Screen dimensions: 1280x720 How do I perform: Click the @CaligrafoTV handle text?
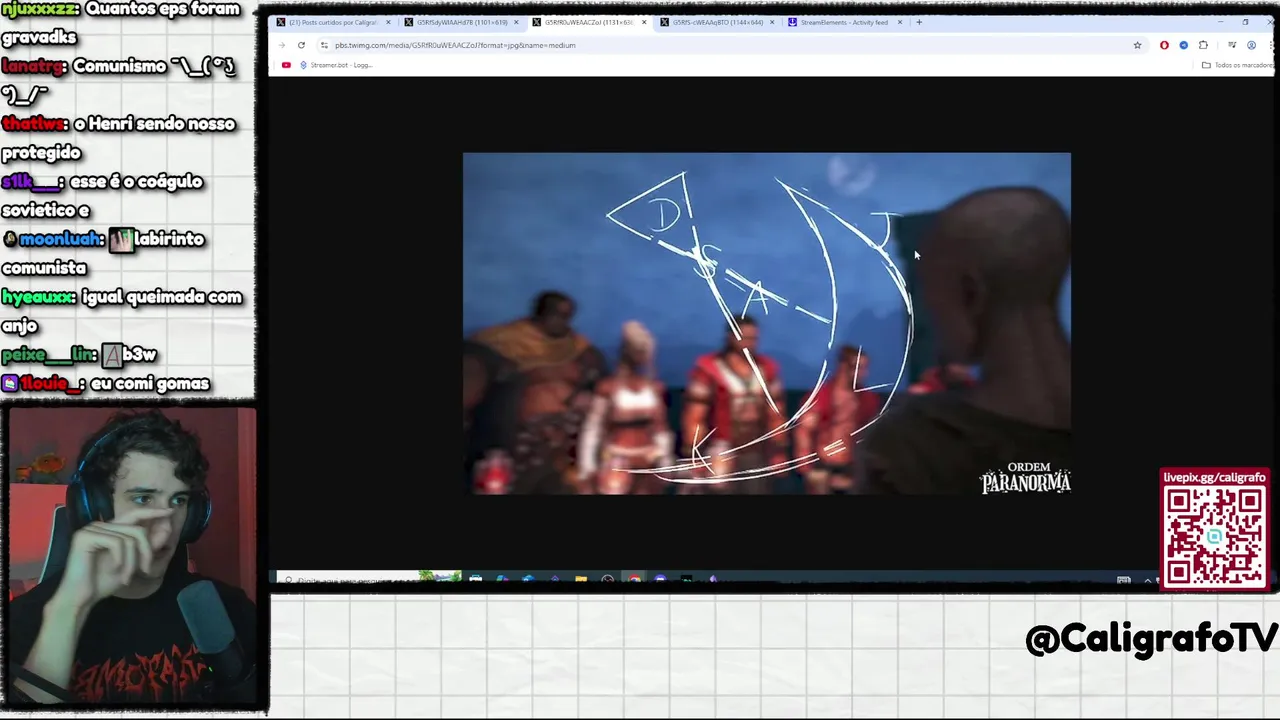pyautogui.click(x=1151, y=639)
